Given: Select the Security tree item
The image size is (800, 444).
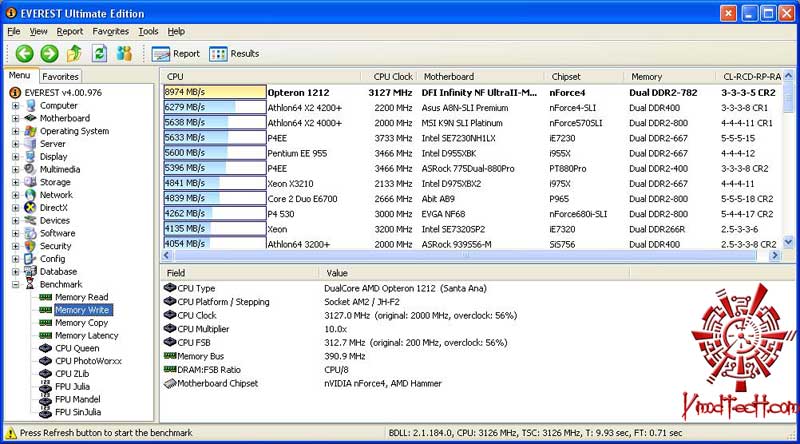Looking at the screenshot, I should click(56, 245).
